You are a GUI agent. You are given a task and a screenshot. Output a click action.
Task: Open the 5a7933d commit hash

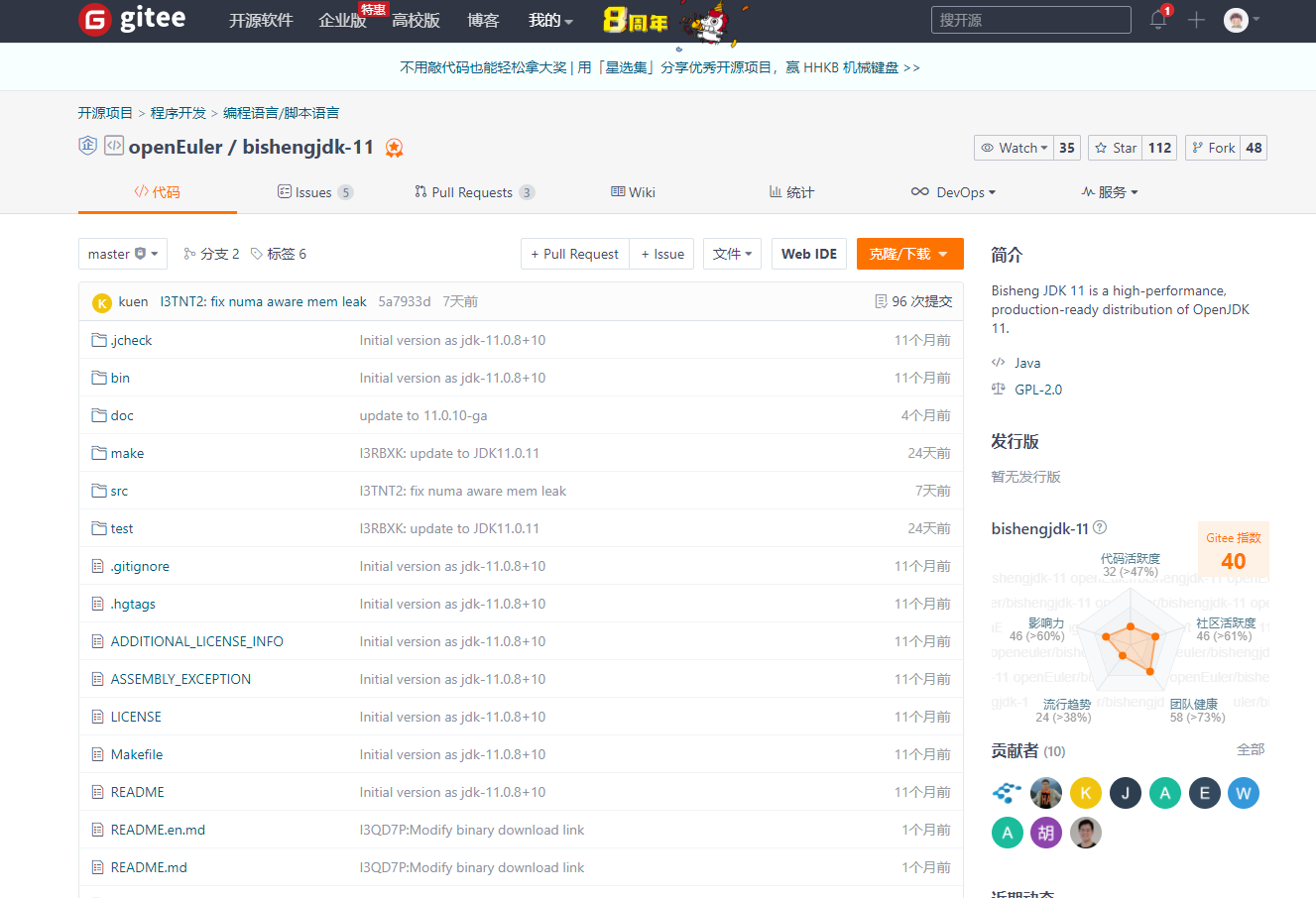[x=405, y=301]
